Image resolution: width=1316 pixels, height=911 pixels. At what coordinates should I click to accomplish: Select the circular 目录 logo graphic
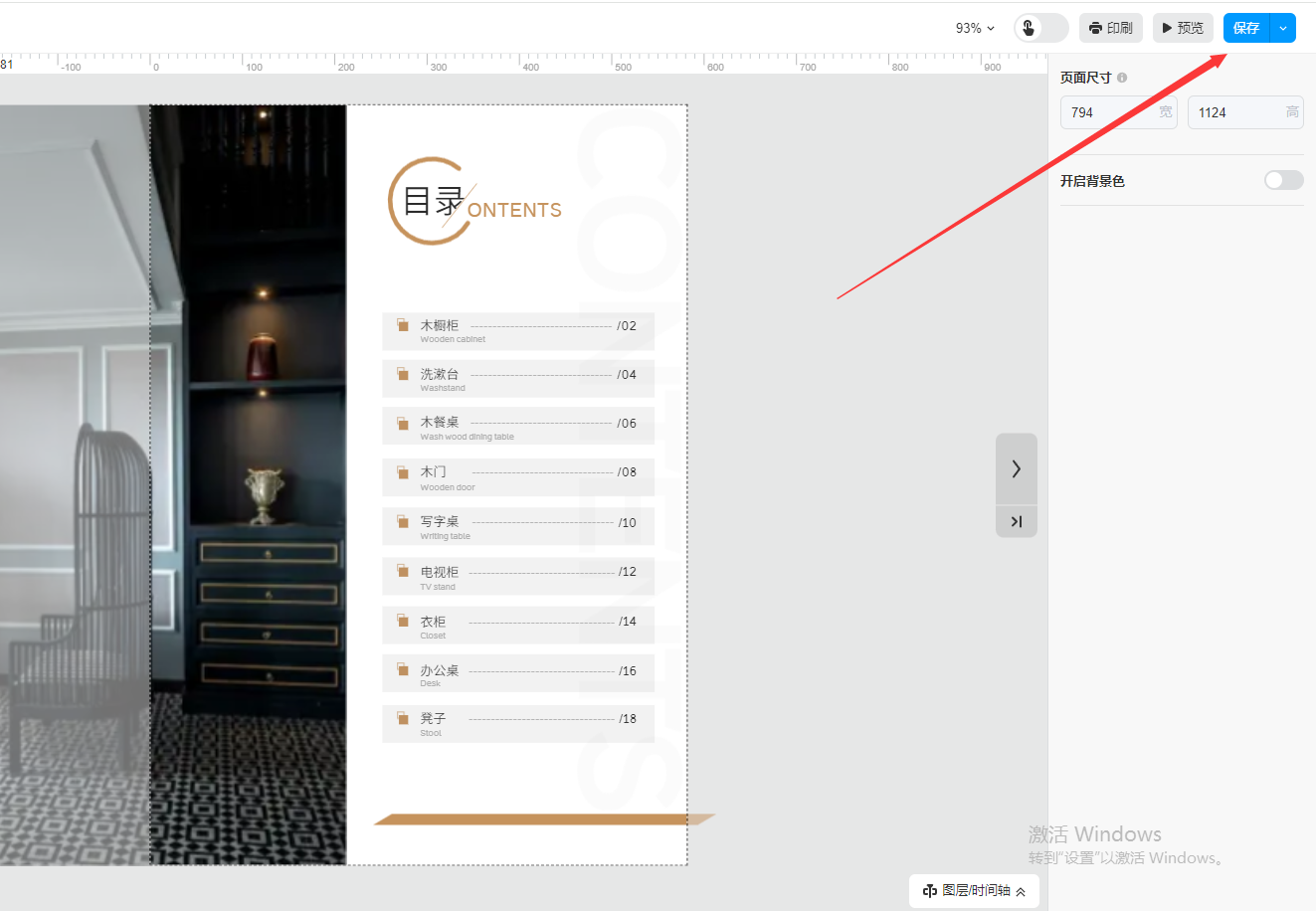tap(426, 202)
